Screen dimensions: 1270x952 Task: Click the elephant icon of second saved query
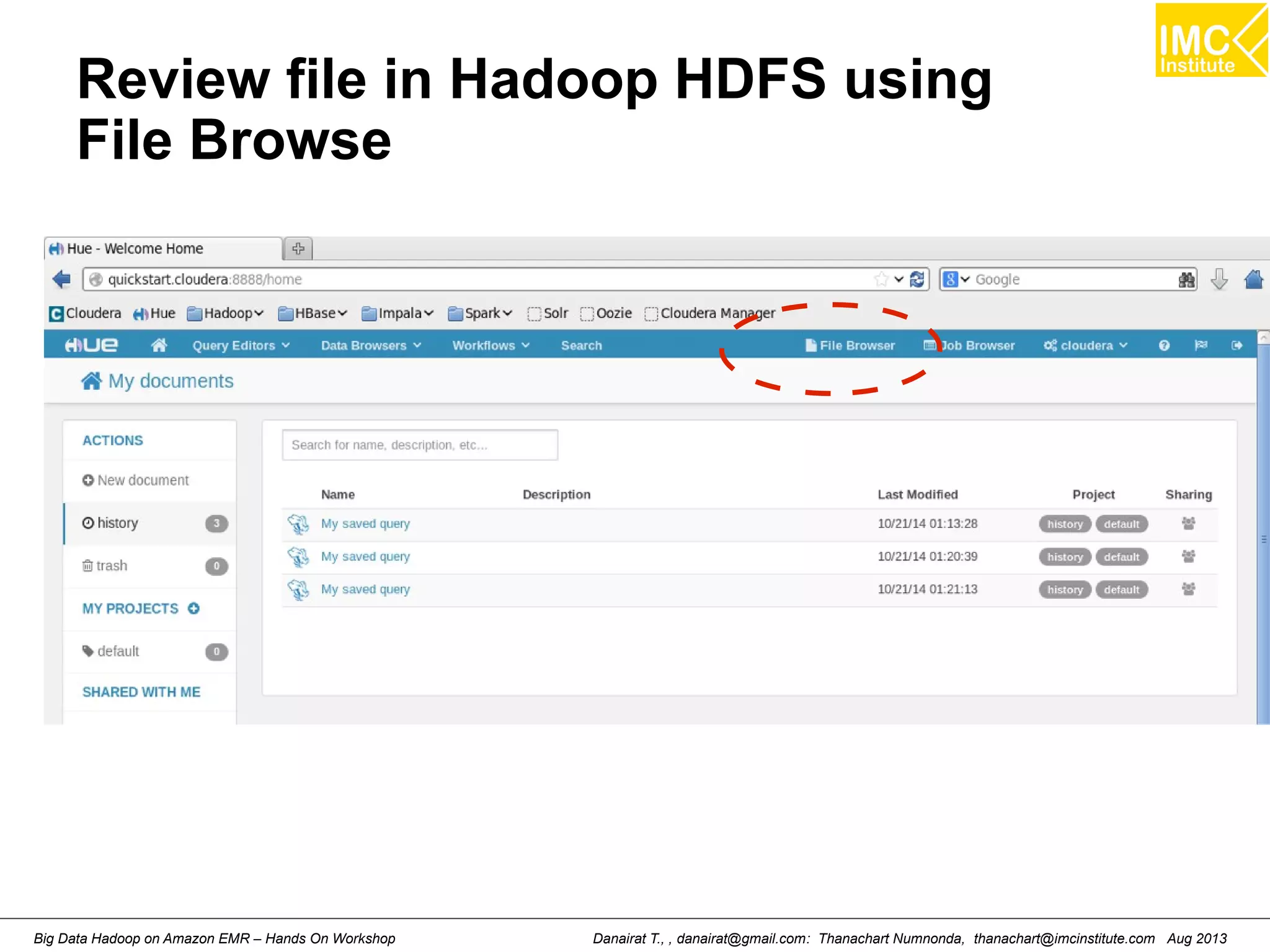(x=298, y=557)
